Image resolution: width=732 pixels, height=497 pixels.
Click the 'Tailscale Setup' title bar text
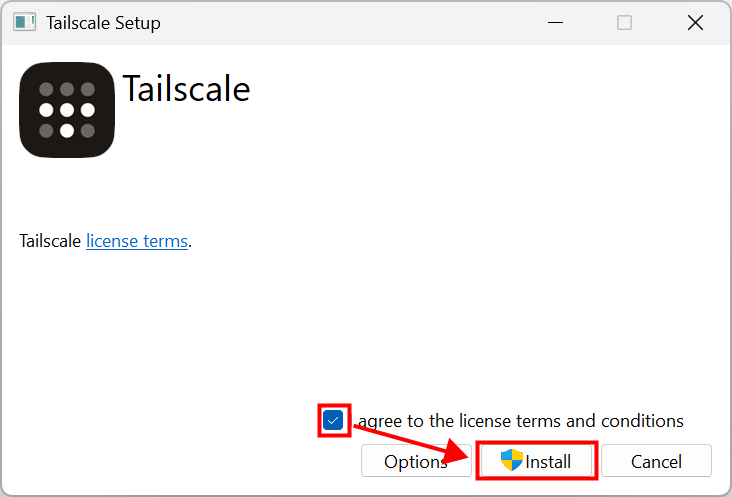click(103, 22)
